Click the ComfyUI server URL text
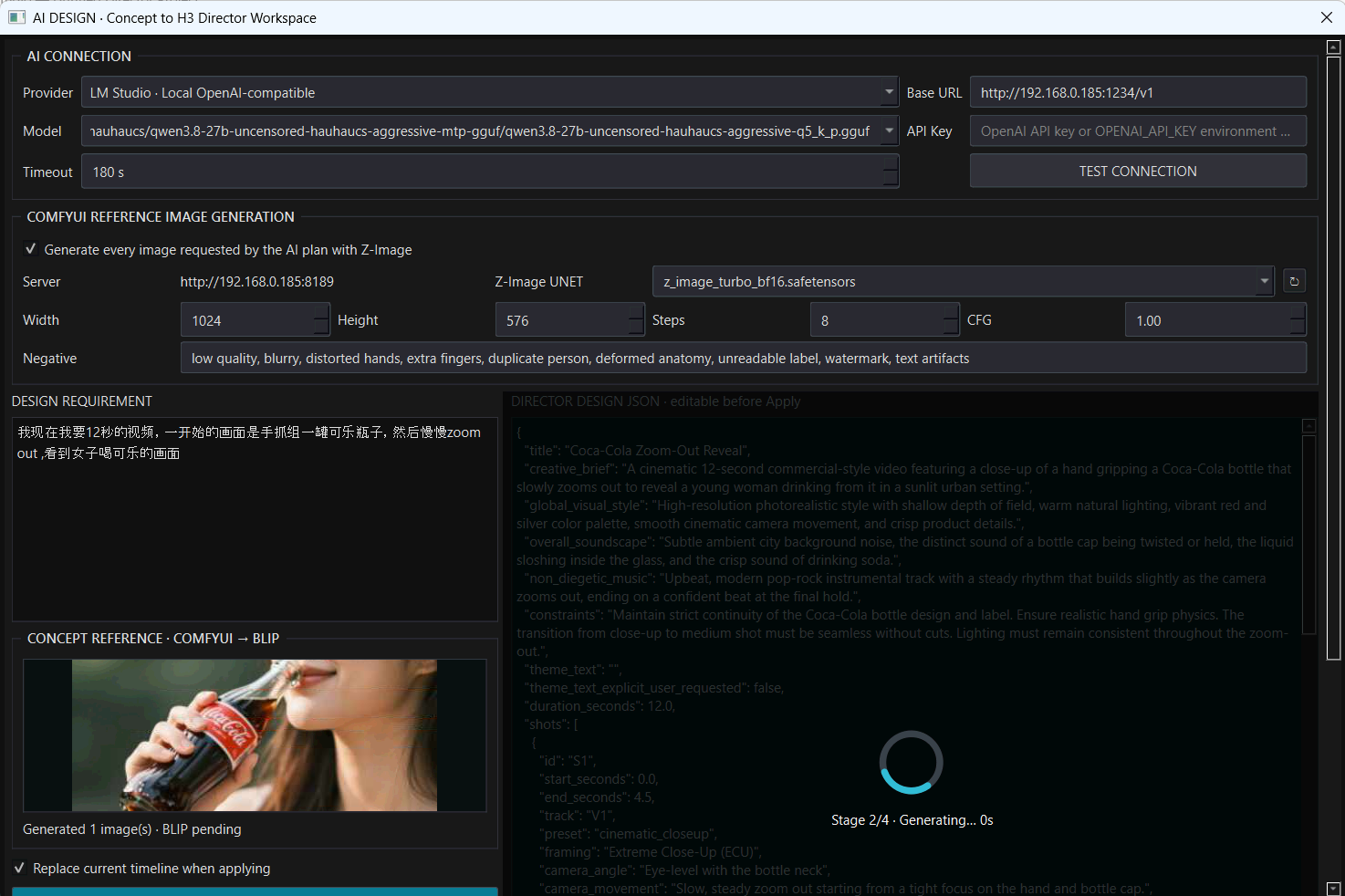The height and width of the screenshot is (896, 1345). (256, 281)
